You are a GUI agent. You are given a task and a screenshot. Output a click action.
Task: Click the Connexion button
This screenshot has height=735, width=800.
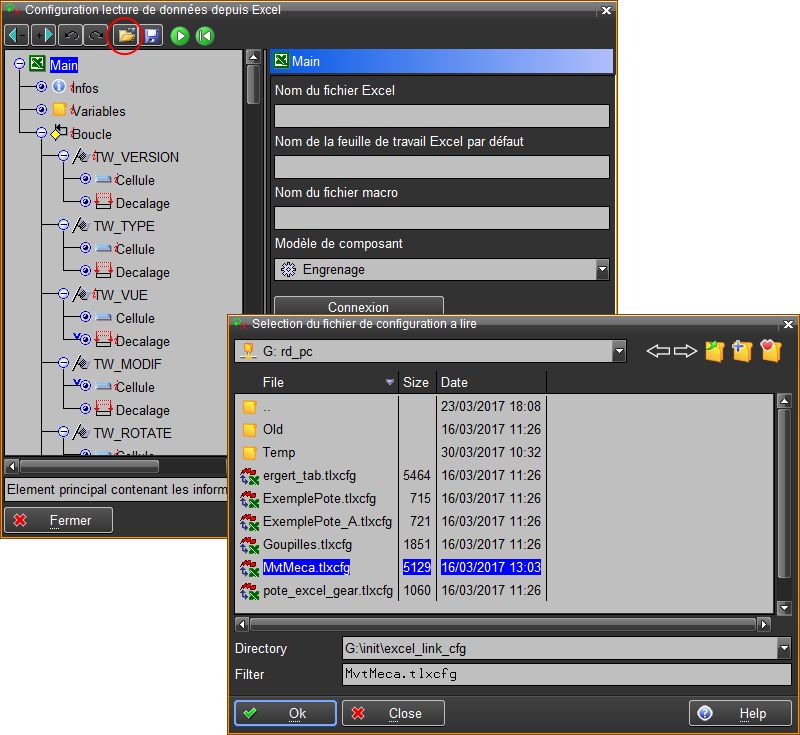click(358, 307)
